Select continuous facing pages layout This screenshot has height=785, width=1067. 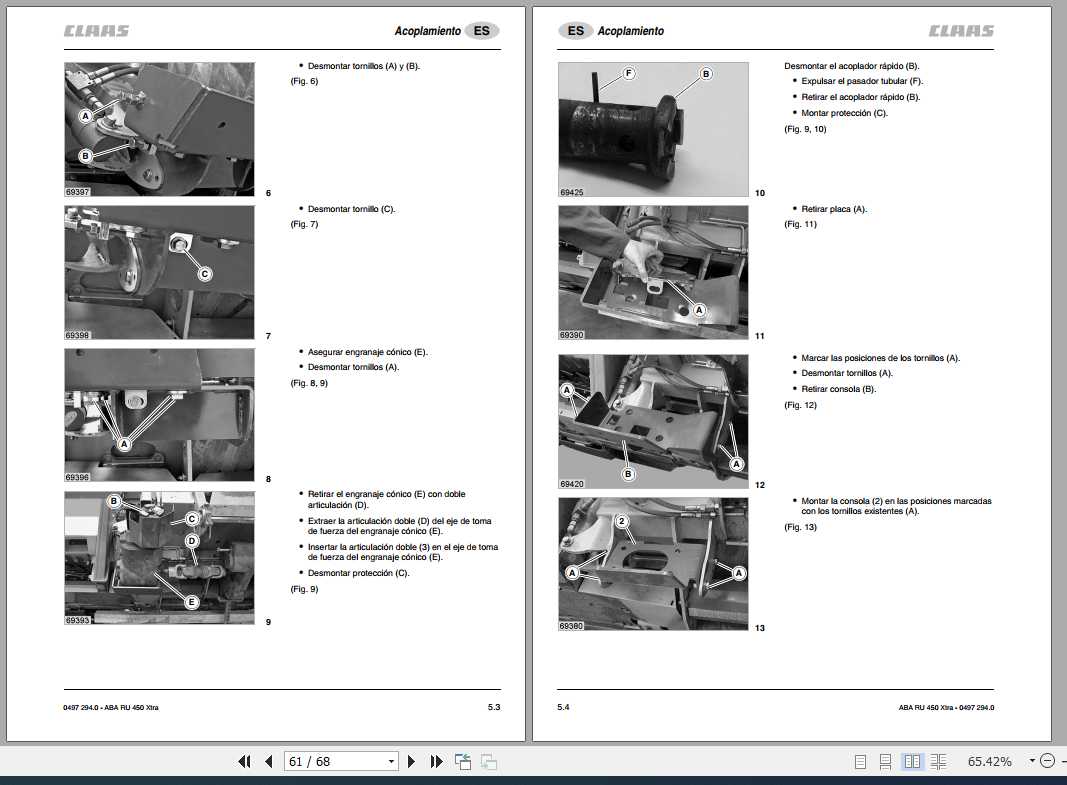coord(938,762)
